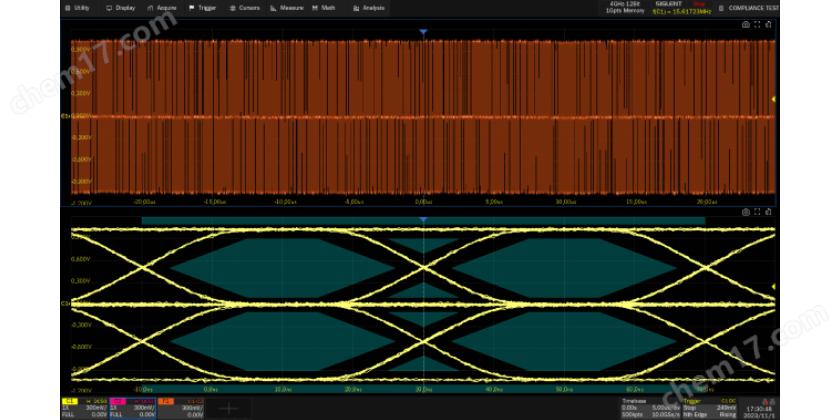Open the Trigger menu
This screenshot has width=840, height=420.
pyautogui.click(x=203, y=7)
